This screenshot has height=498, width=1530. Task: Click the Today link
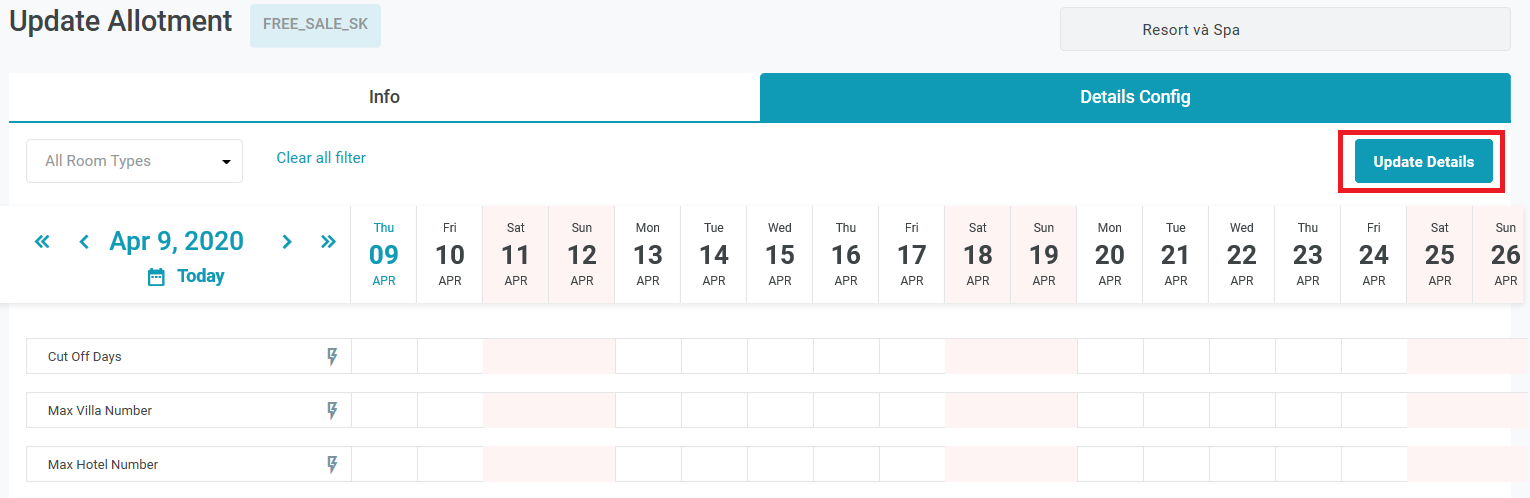tap(200, 276)
